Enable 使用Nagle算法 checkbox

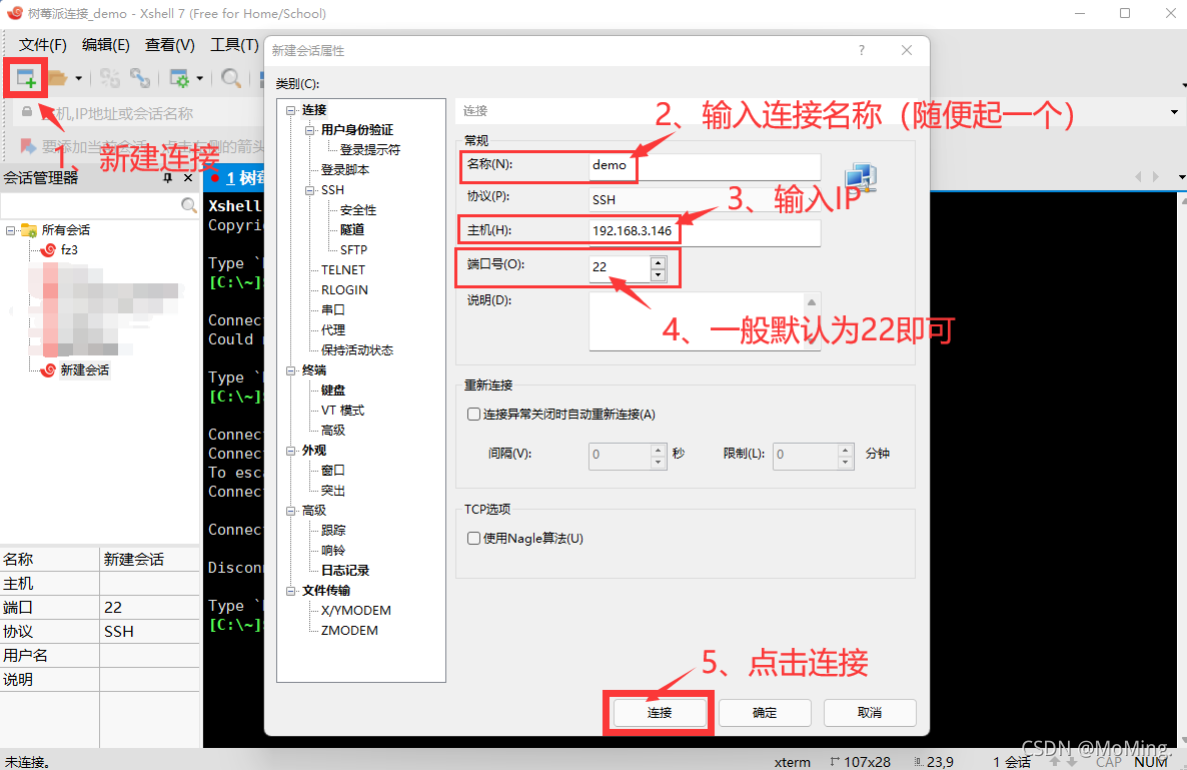pos(474,538)
